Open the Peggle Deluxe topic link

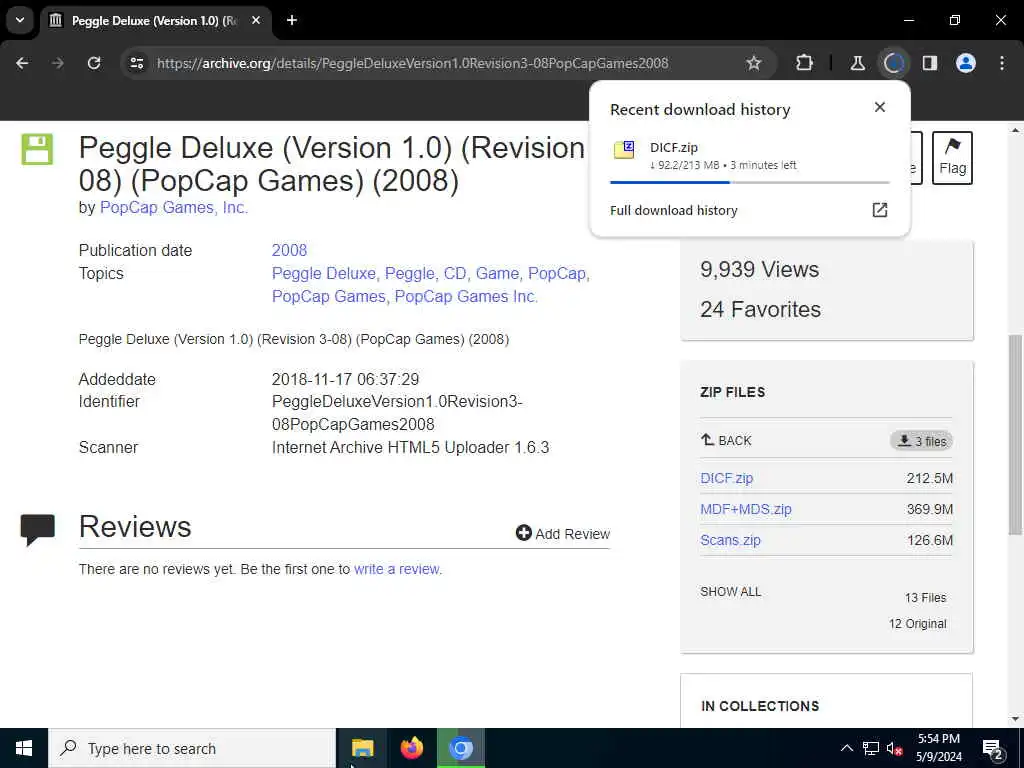click(x=324, y=273)
